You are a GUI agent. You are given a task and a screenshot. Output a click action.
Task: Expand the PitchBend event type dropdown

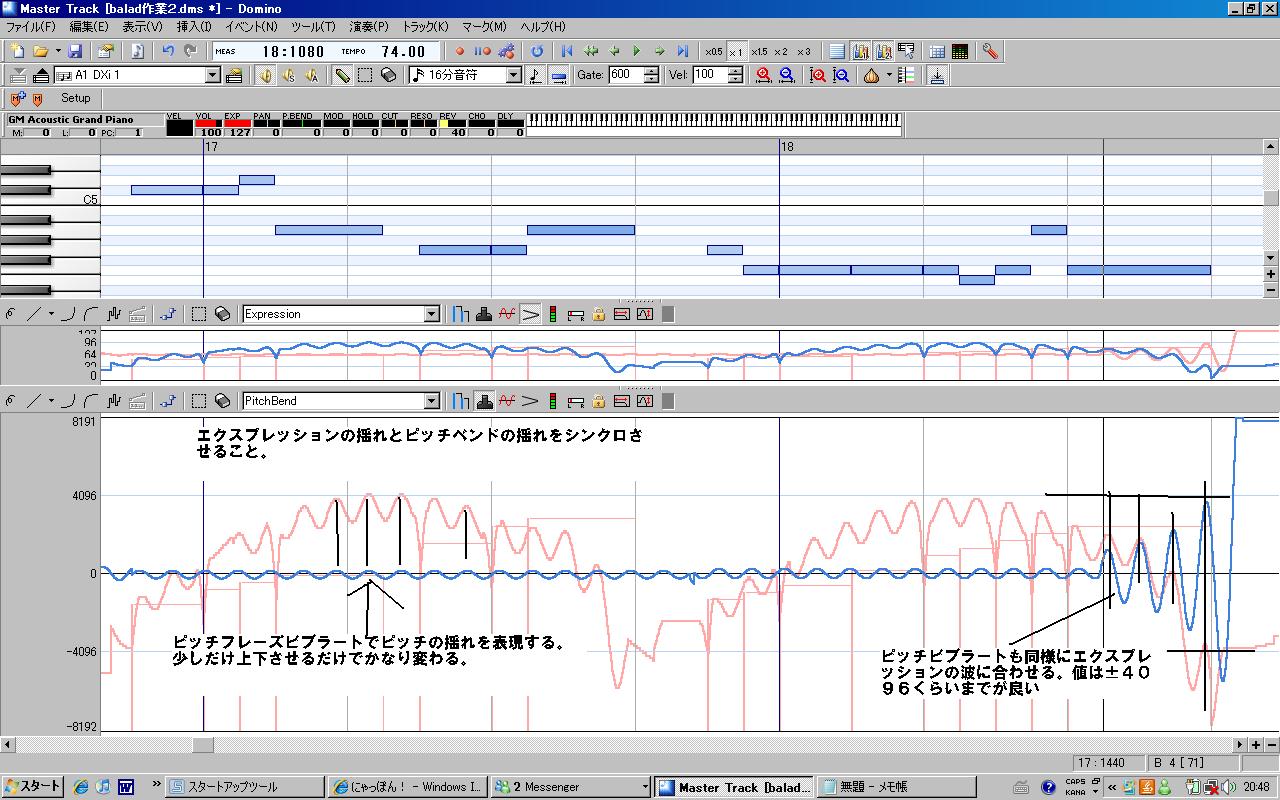tap(432, 401)
